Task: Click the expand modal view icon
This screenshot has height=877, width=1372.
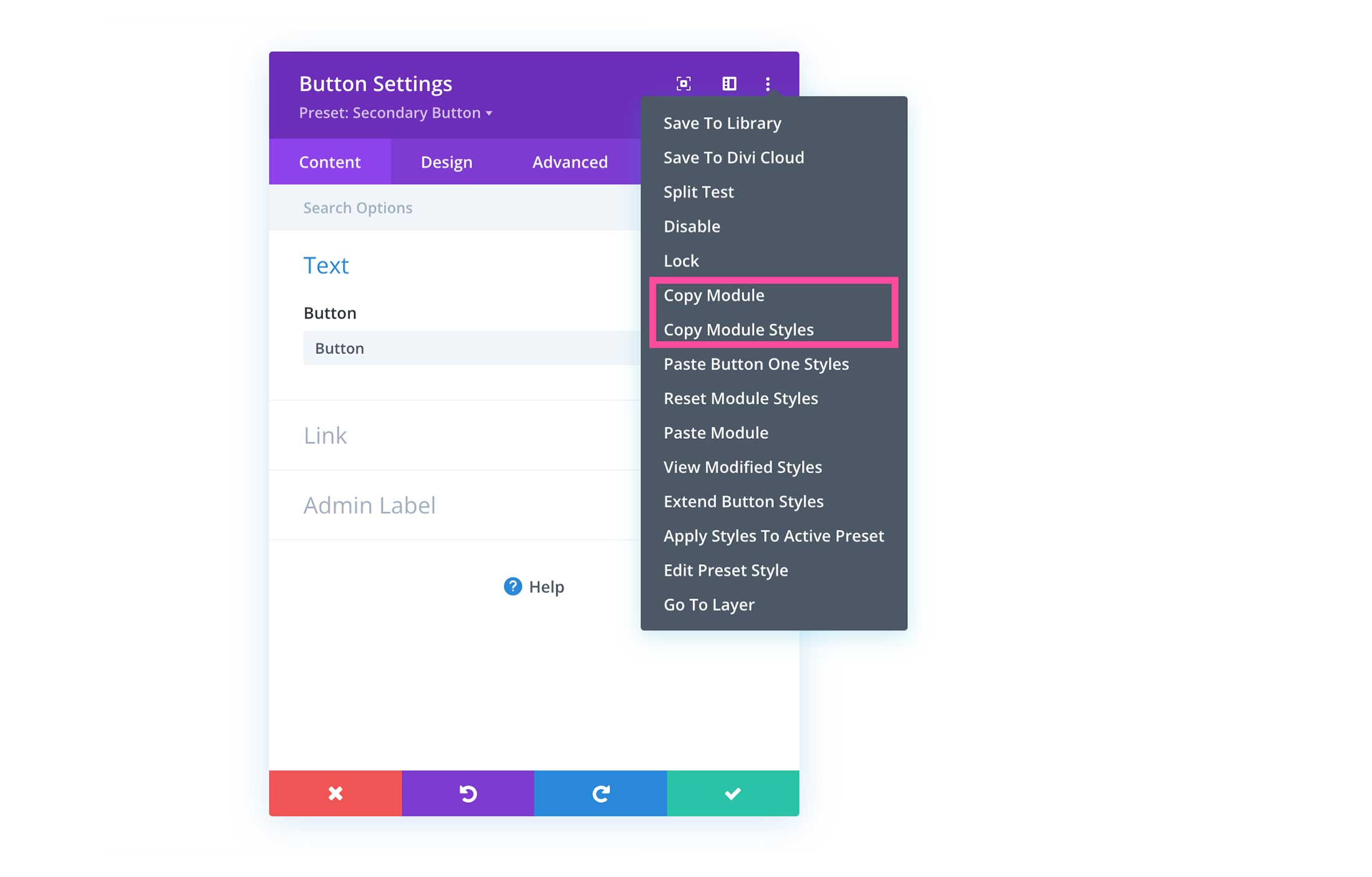Action: 684,84
